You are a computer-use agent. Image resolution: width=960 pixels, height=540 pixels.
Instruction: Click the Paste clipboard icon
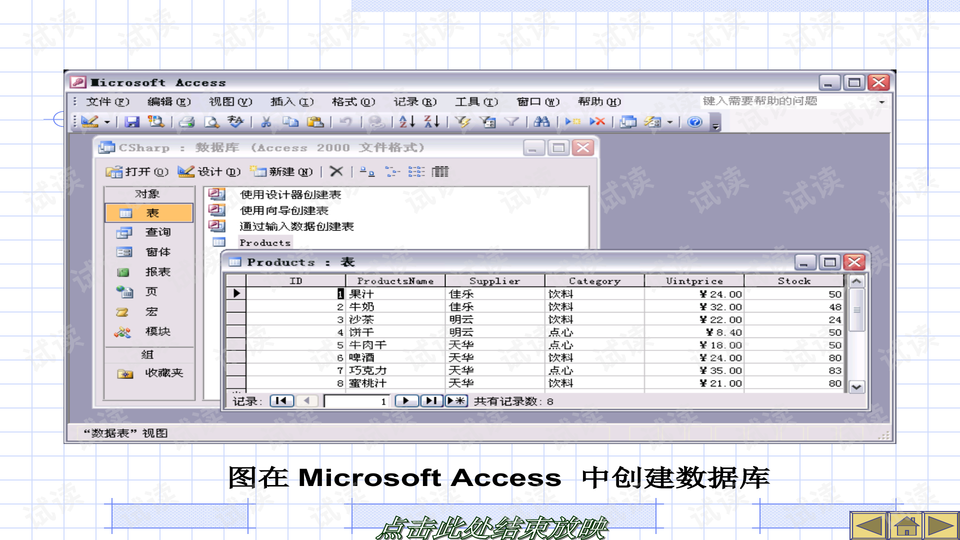(x=315, y=122)
